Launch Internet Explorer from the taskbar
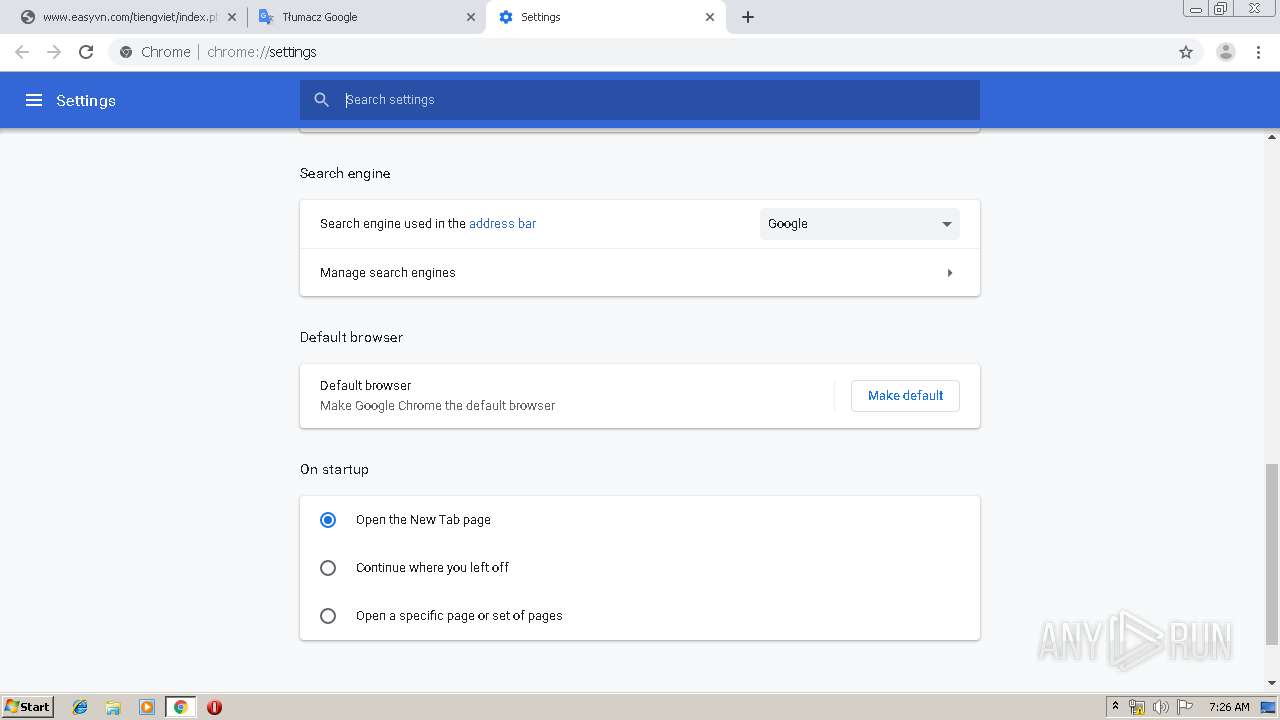1280x720 pixels. pyautogui.click(x=80, y=707)
